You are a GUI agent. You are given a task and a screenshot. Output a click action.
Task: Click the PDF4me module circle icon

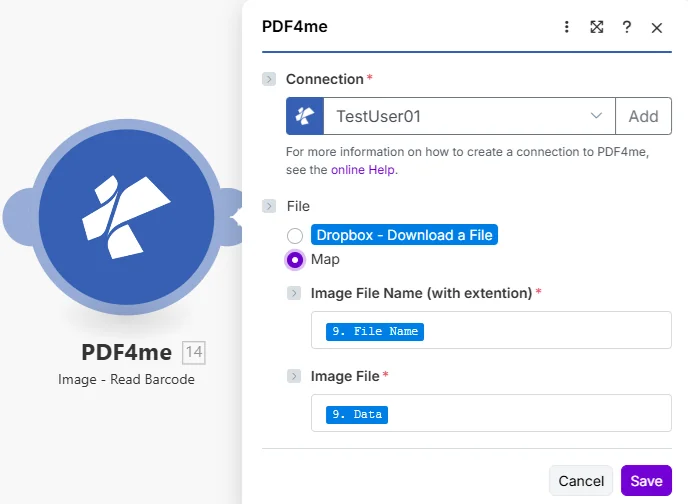[x=126, y=217]
